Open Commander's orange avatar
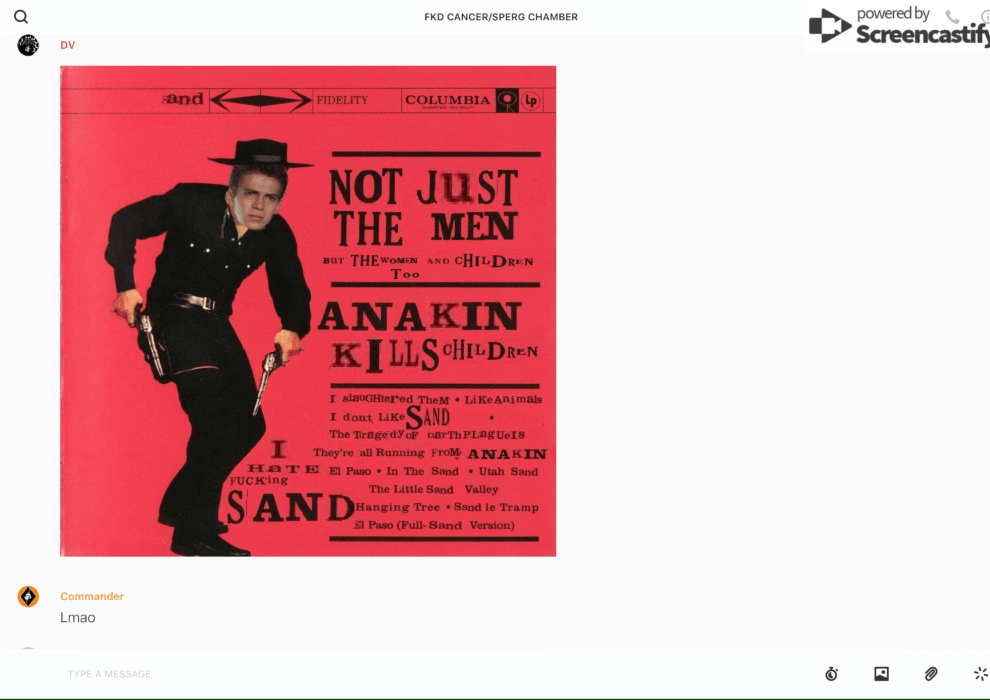This screenshot has height=700, width=990. point(28,597)
